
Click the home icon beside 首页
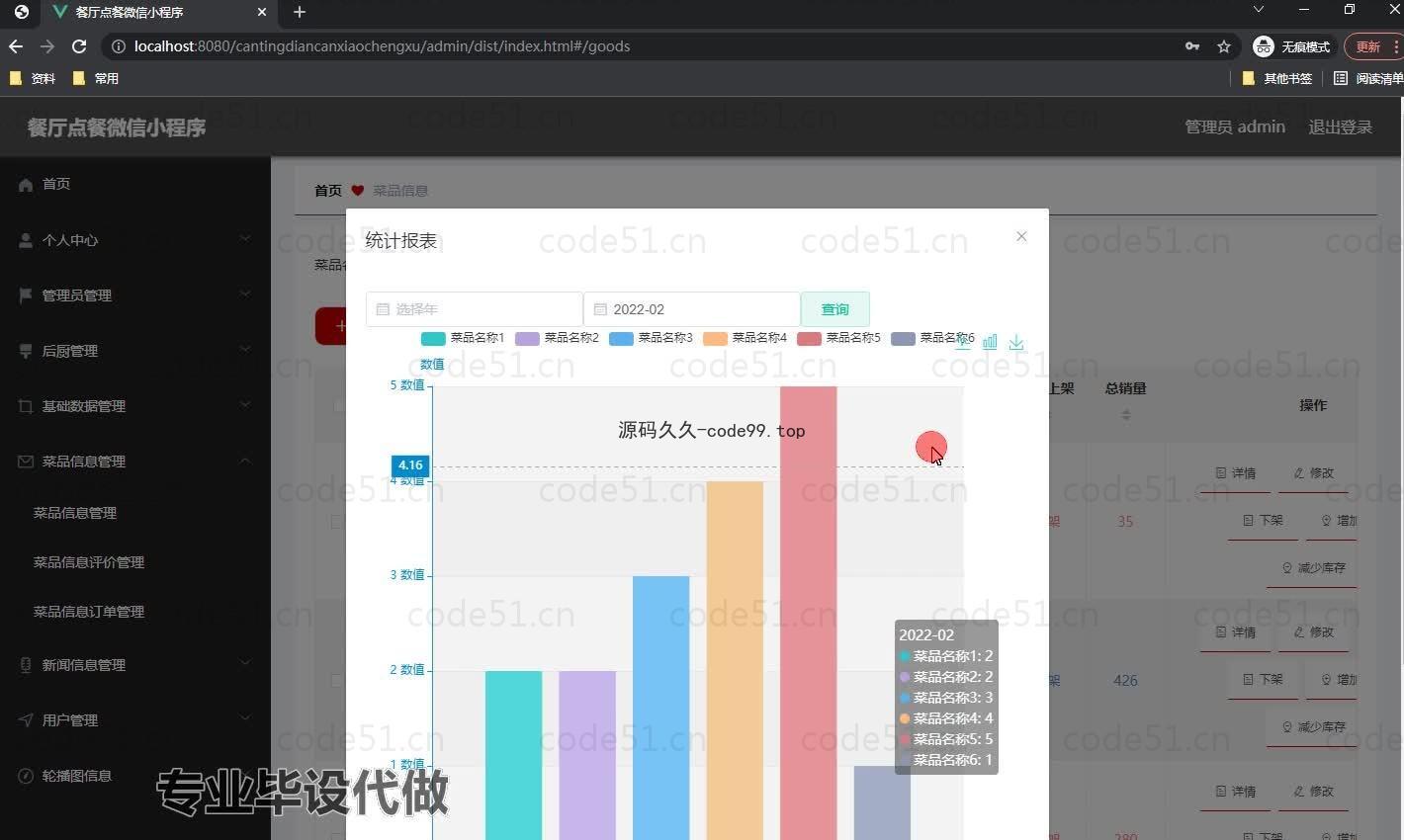click(x=26, y=185)
